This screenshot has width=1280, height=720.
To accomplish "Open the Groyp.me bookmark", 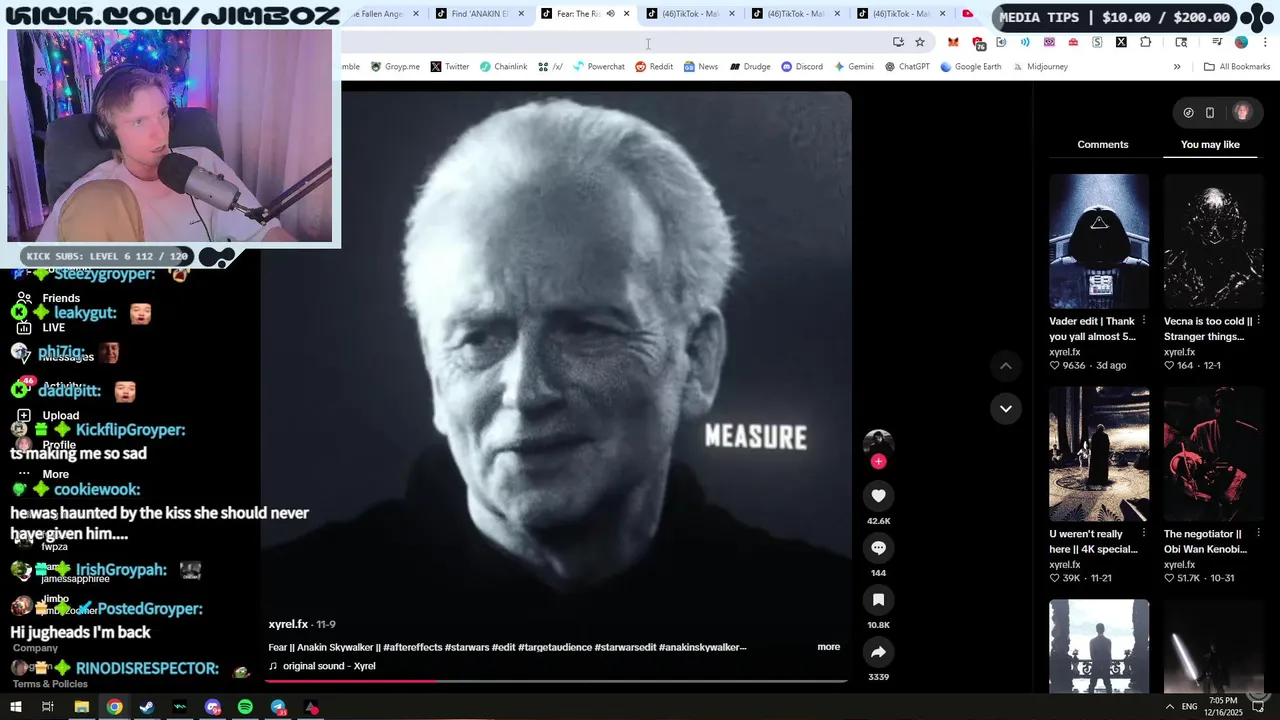I will pyautogui.click(x=395, y=67).
